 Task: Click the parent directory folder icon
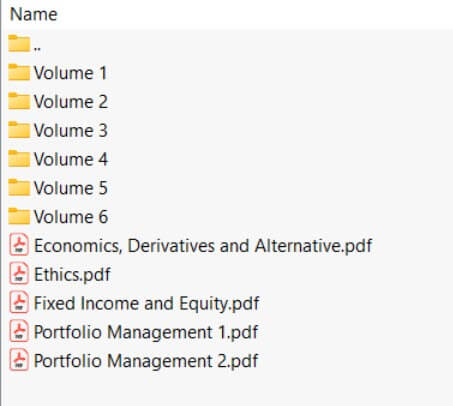tap(19, 43)
